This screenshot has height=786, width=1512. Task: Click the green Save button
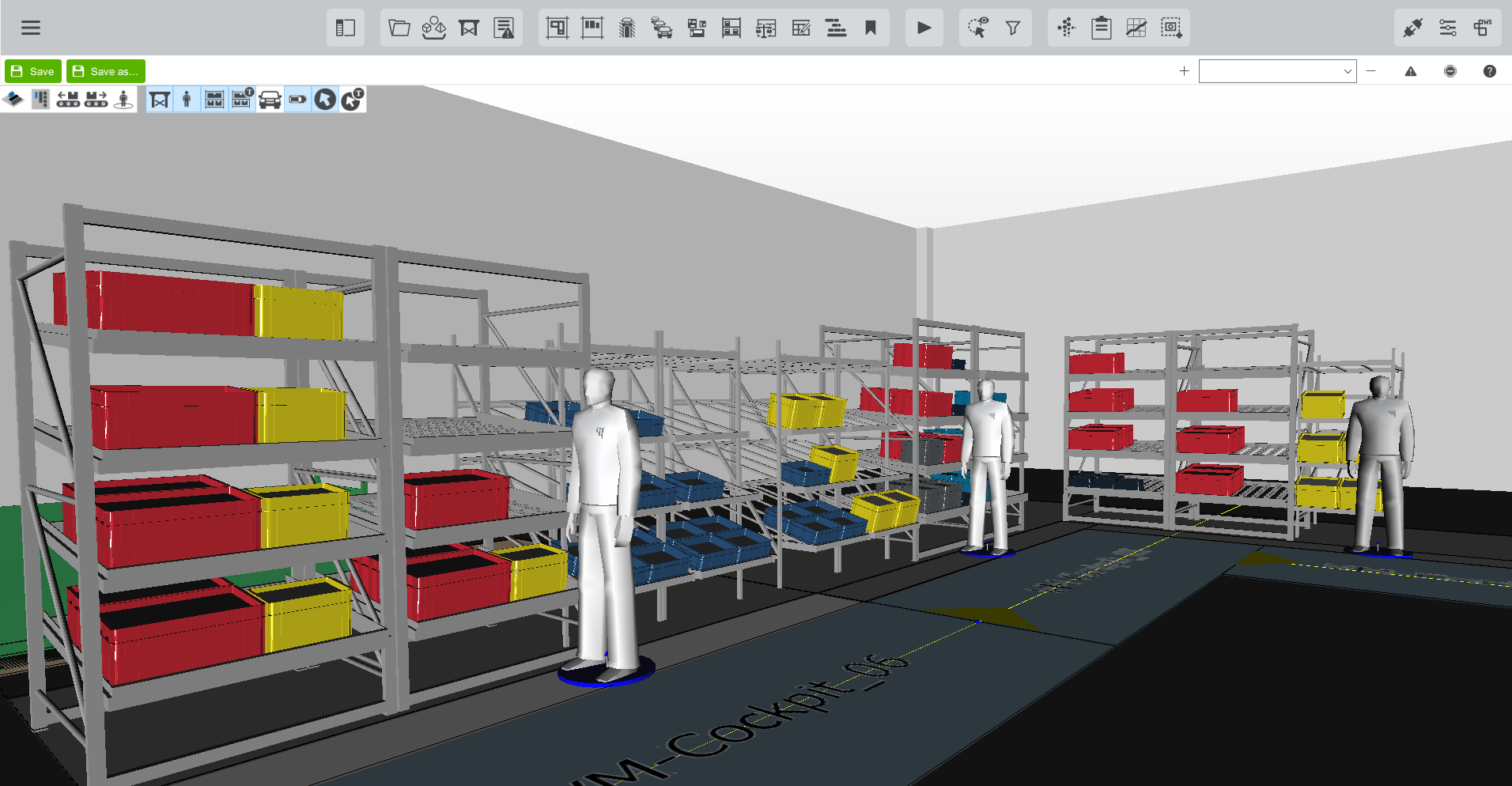point(33,71)
